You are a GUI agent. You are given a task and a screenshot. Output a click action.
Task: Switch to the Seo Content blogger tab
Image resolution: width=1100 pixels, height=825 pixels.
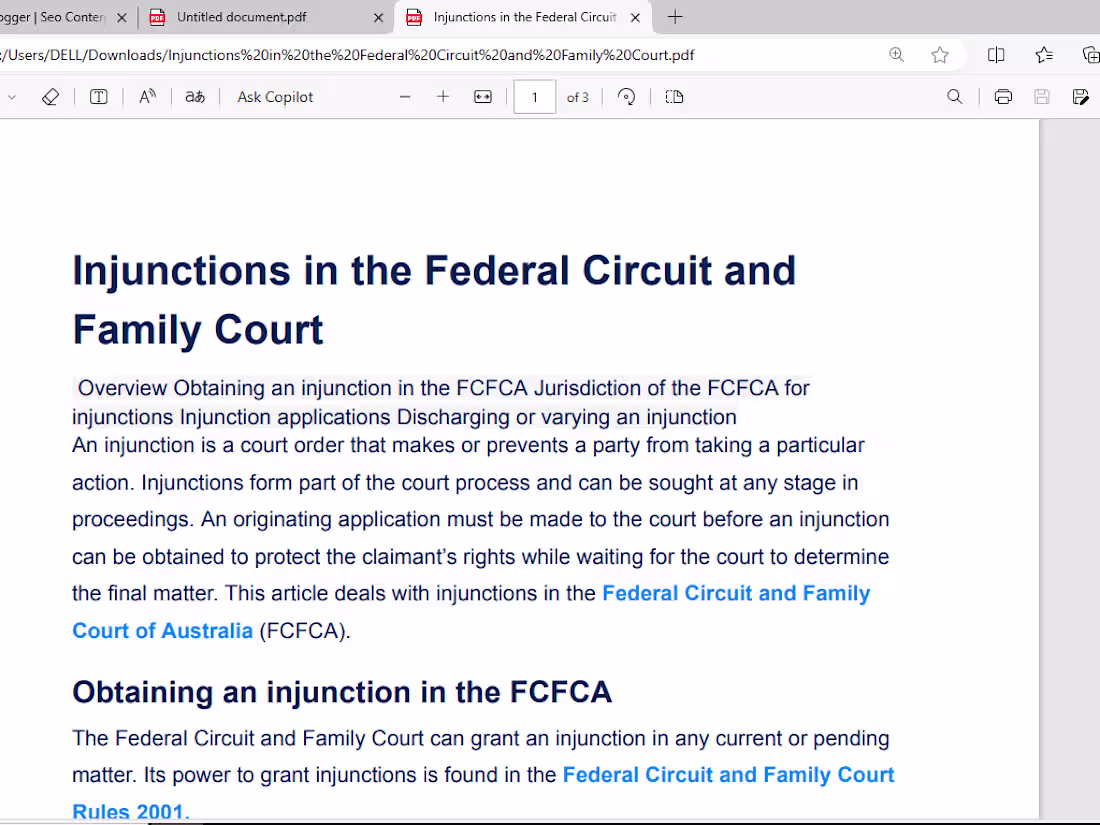[55, 17]
